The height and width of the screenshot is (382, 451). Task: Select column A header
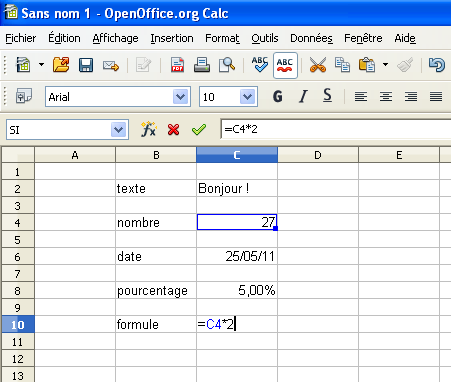[x=75, y=155]
